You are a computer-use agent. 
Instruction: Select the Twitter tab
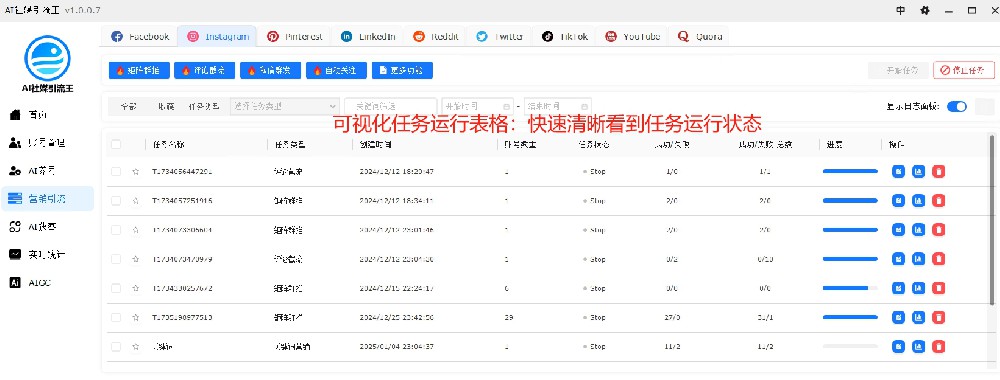[x=499, y=36]
